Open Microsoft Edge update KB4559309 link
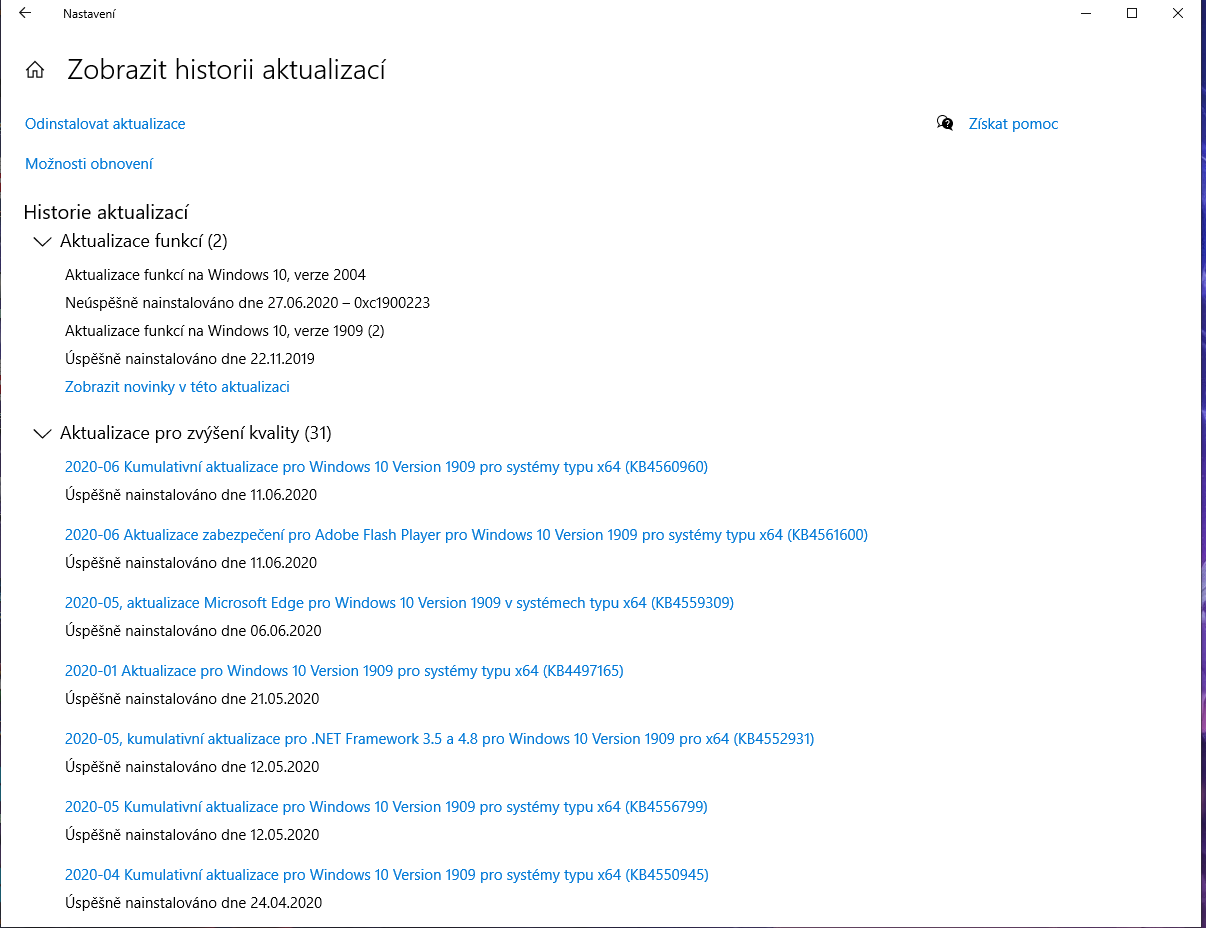 (399, 602)
